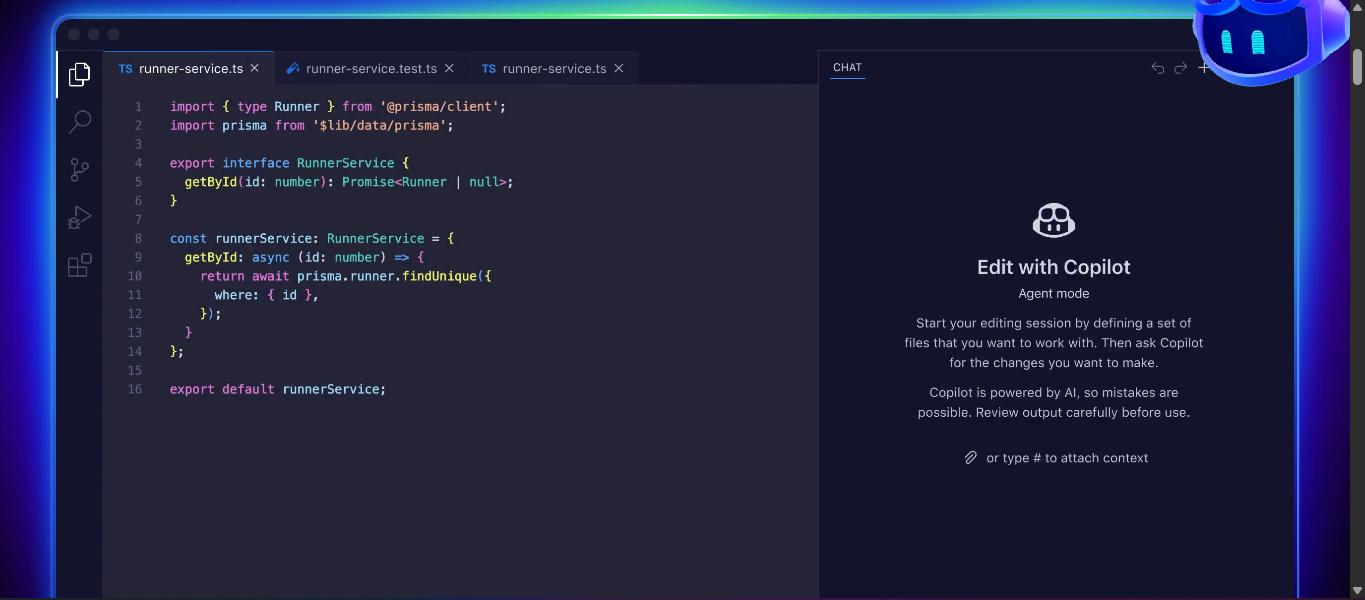Open the Run and Debug view
This screenshot has height=600, width=1365.
point(79,218)
